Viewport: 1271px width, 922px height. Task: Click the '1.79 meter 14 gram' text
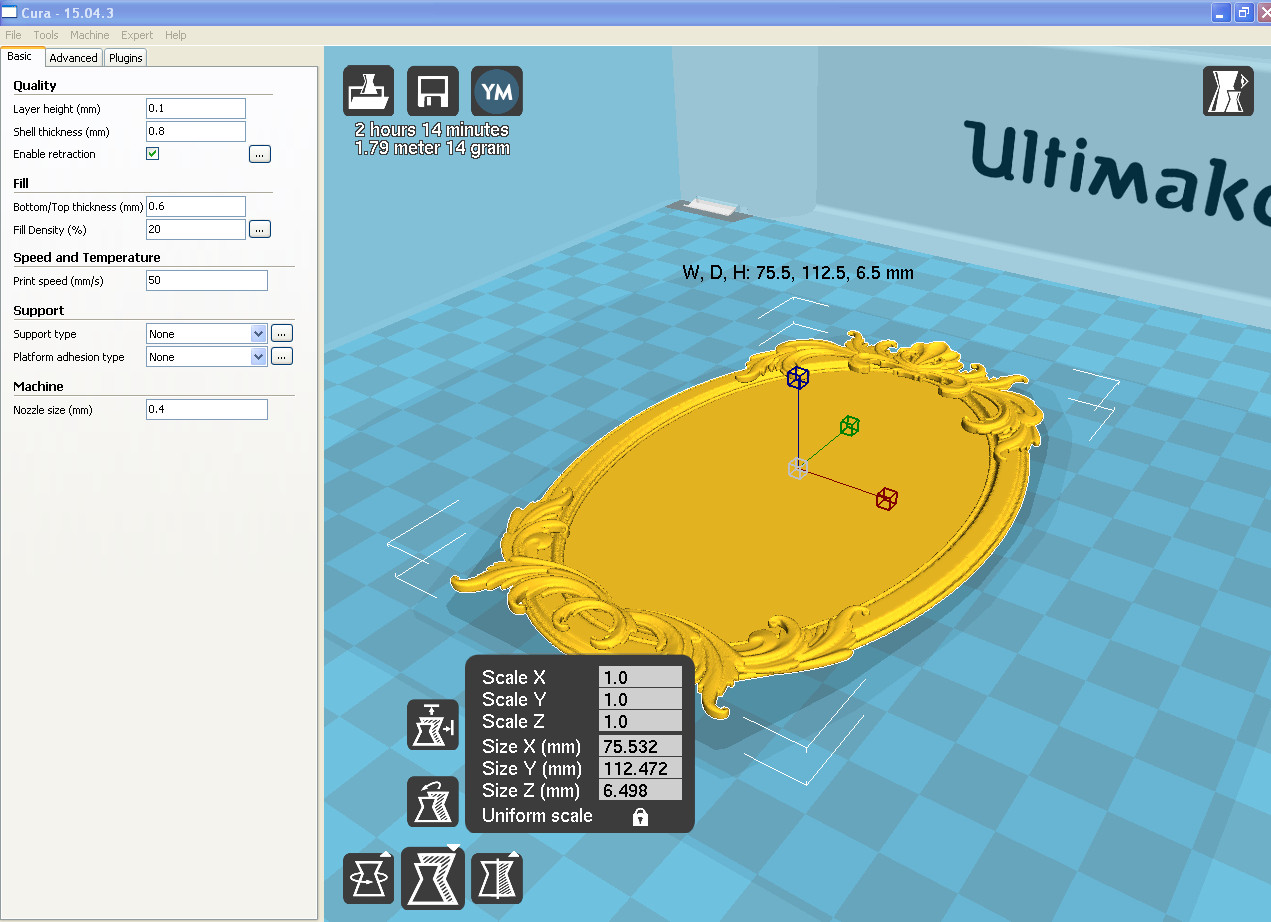coord(432,148)
